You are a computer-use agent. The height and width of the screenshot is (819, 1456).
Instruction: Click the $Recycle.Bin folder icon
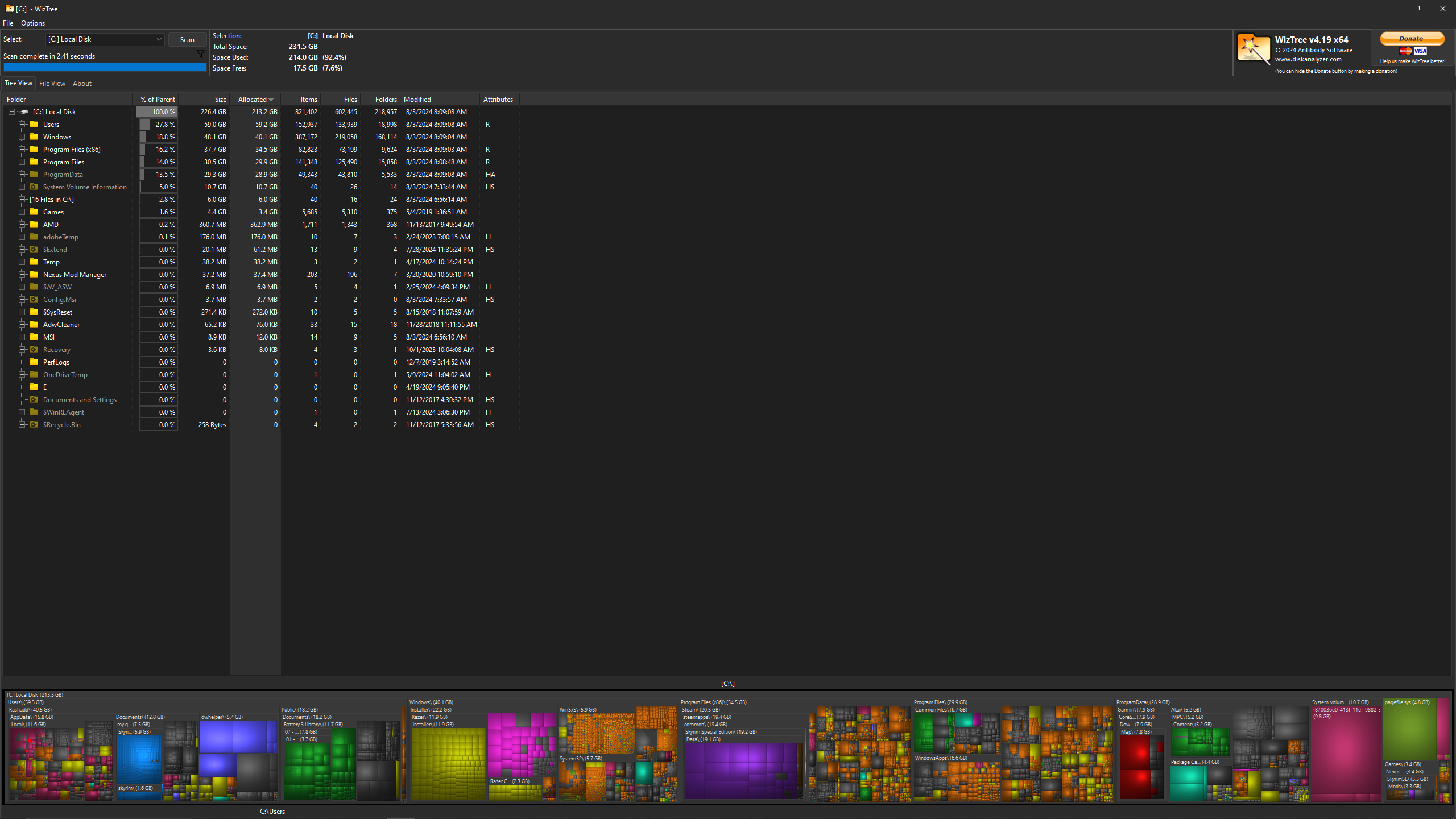[34, 424]
